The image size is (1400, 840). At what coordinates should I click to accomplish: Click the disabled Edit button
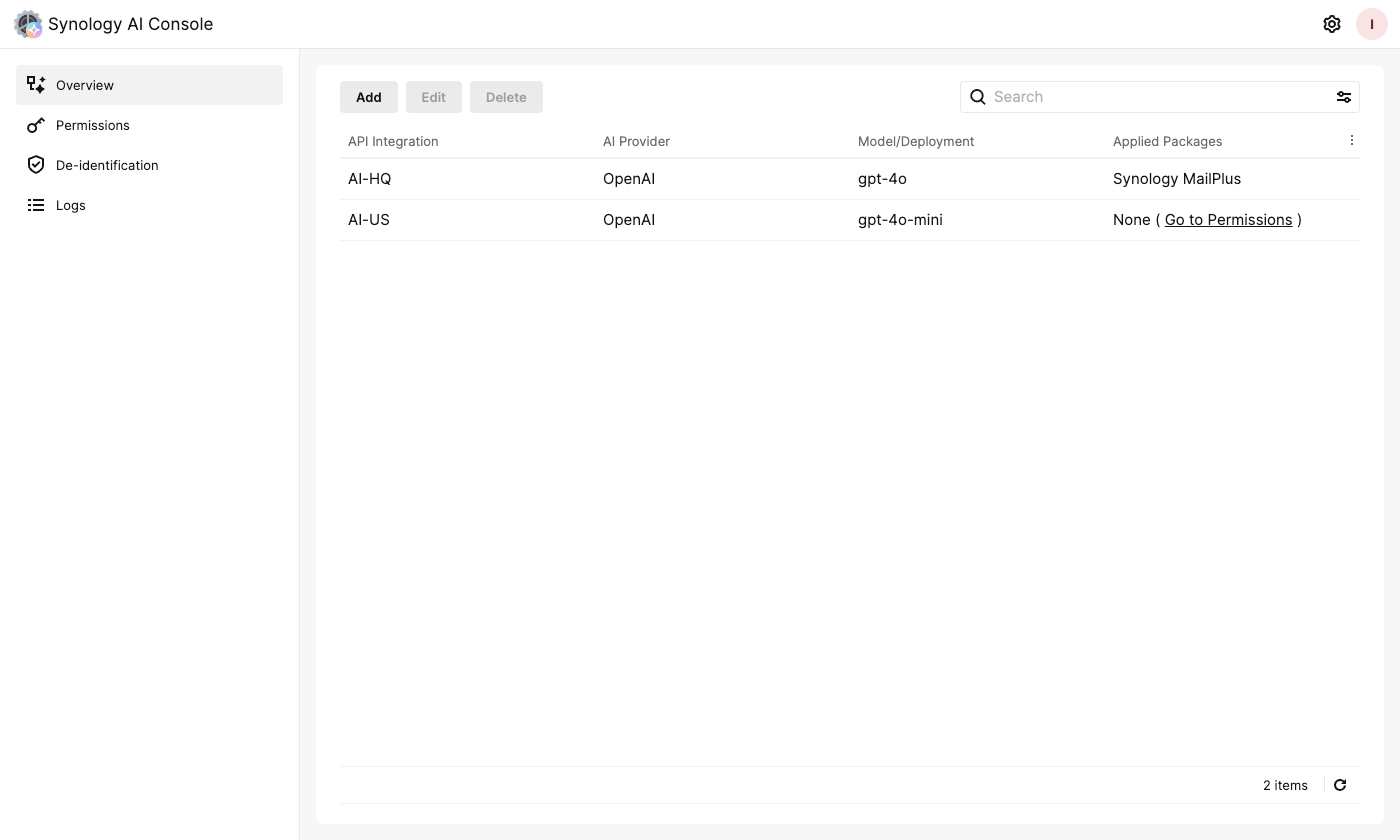(x=433, y=97)
